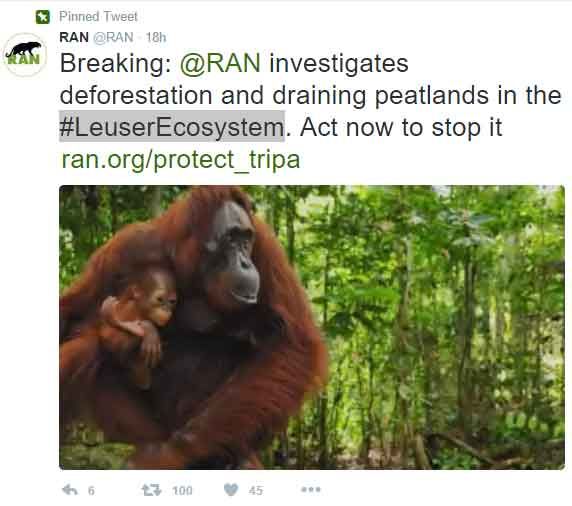Viewport: 572px width, 506px height.
Task: Expand the orangutan photo
Action: 312,327
